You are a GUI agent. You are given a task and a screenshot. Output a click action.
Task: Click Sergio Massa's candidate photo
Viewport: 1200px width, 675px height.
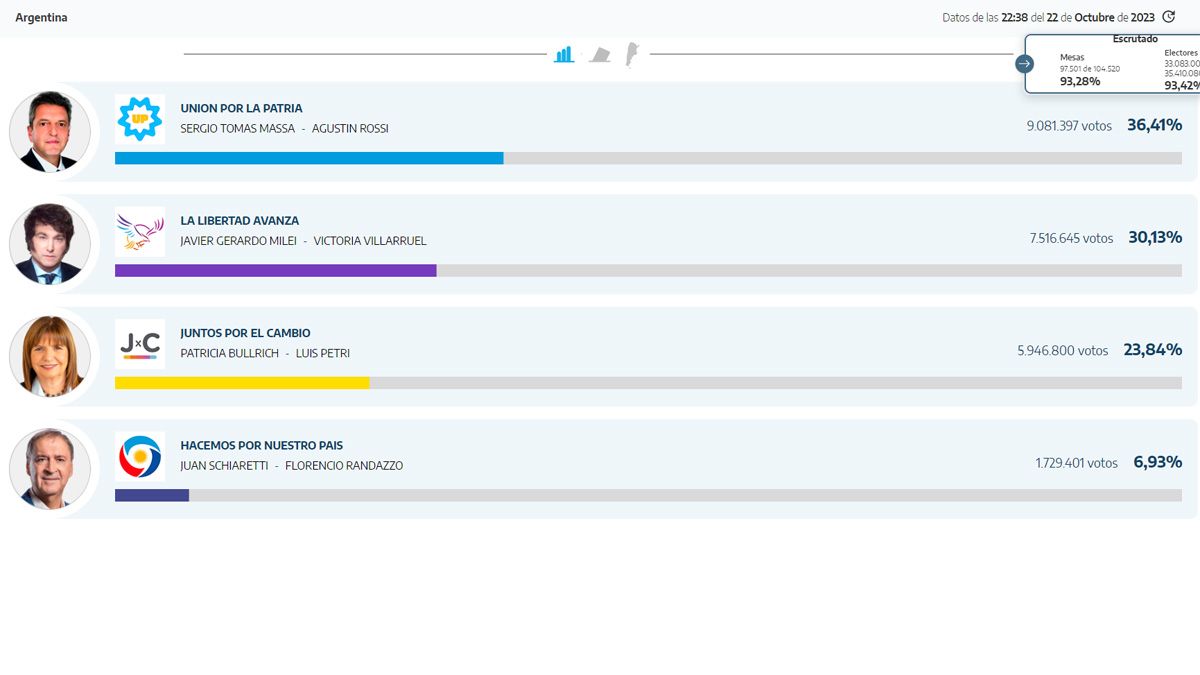(x=50, y=131)
